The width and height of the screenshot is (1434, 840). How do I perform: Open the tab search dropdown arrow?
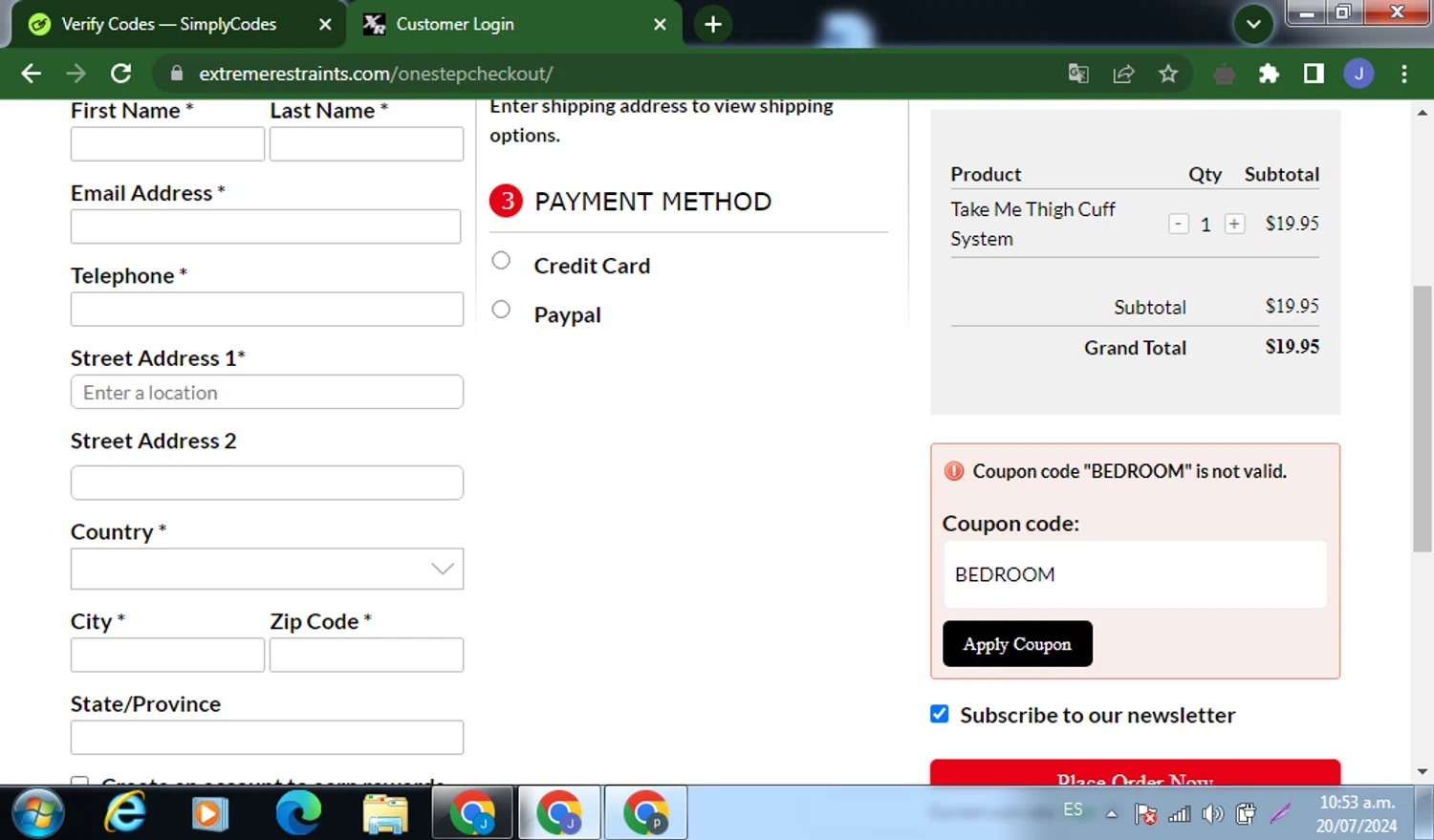click(1253, 24)
